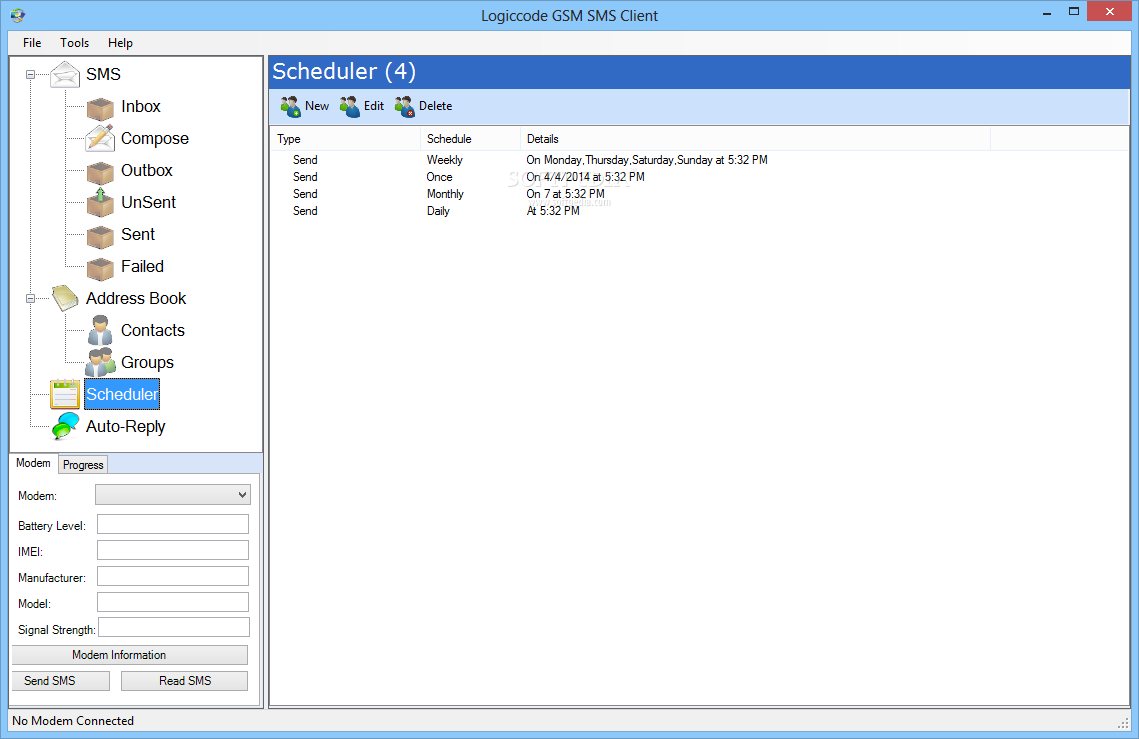Click the Signal Strength field
Image resolution: width=1139 pixels, height=739 pixels.
(174, 627)
